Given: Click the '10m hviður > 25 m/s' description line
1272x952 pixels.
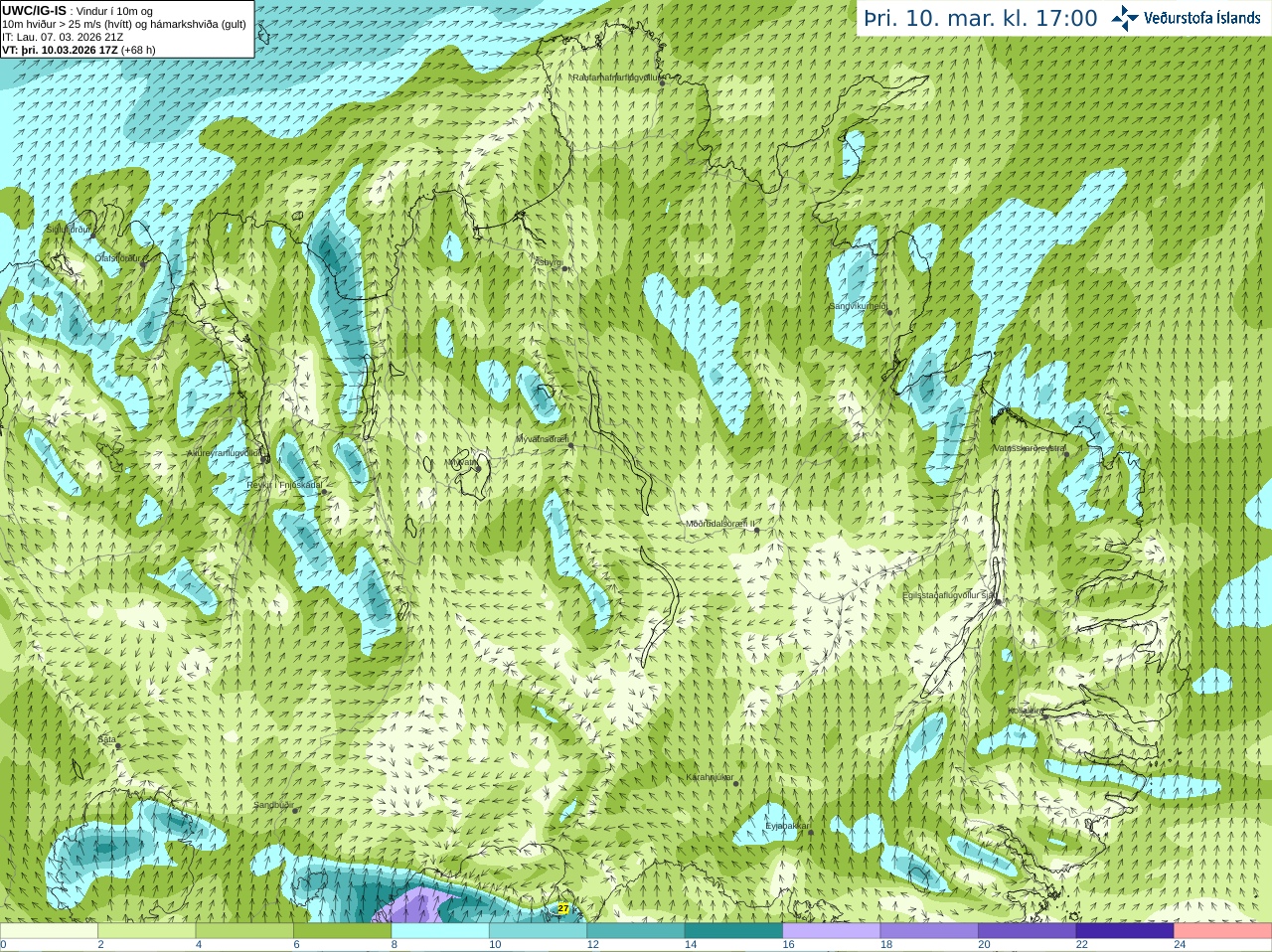Looking at the screenshot, I should click(x=123, y=24).
